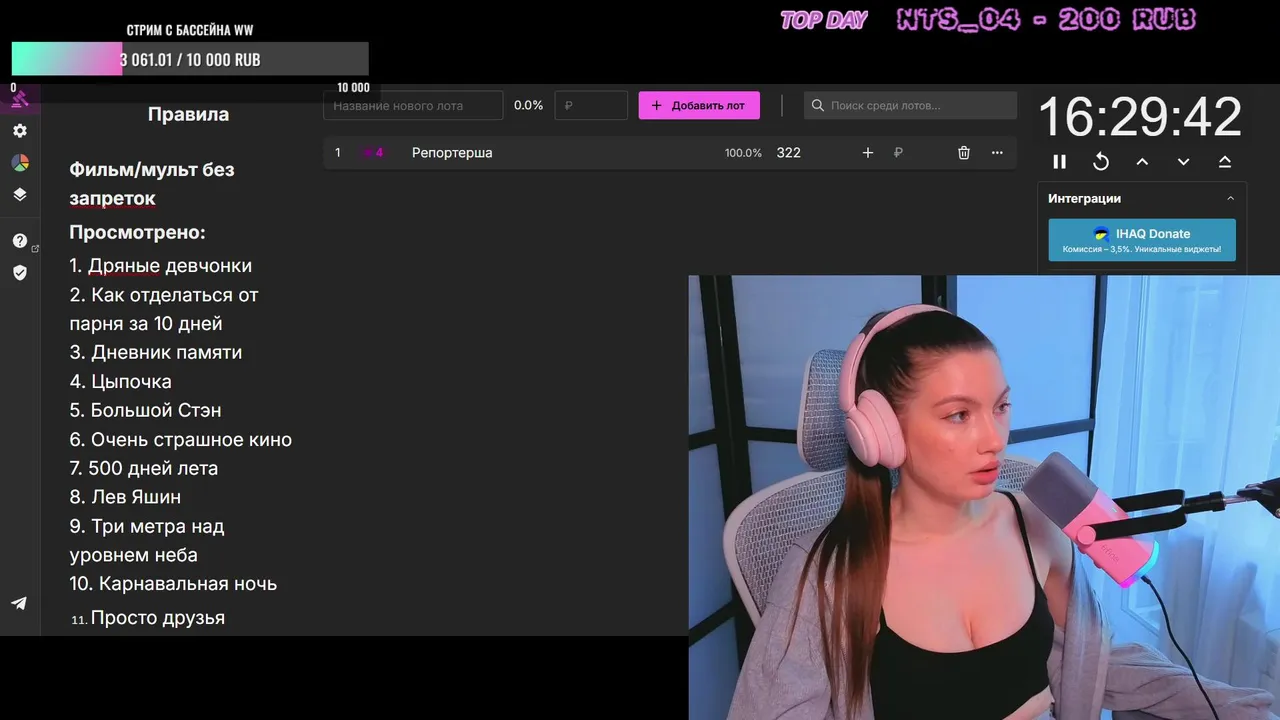Click list item Большой Стэн

click(x=145, y=410)
